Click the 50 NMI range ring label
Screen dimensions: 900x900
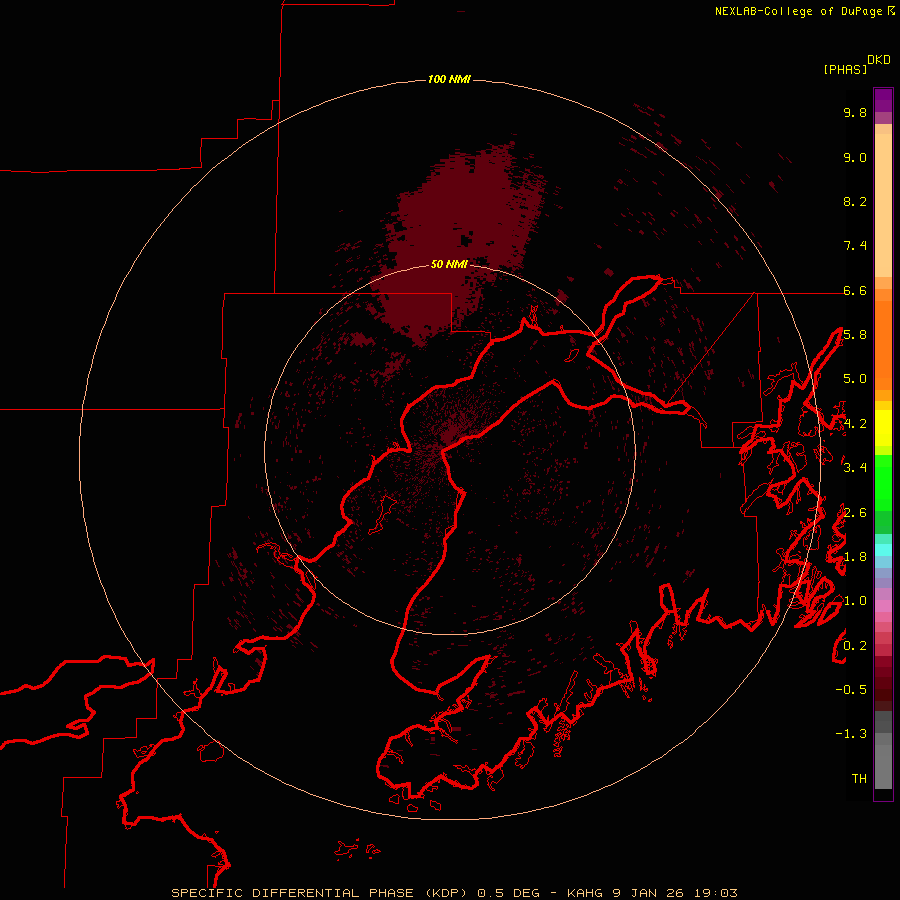coord(449,264)
